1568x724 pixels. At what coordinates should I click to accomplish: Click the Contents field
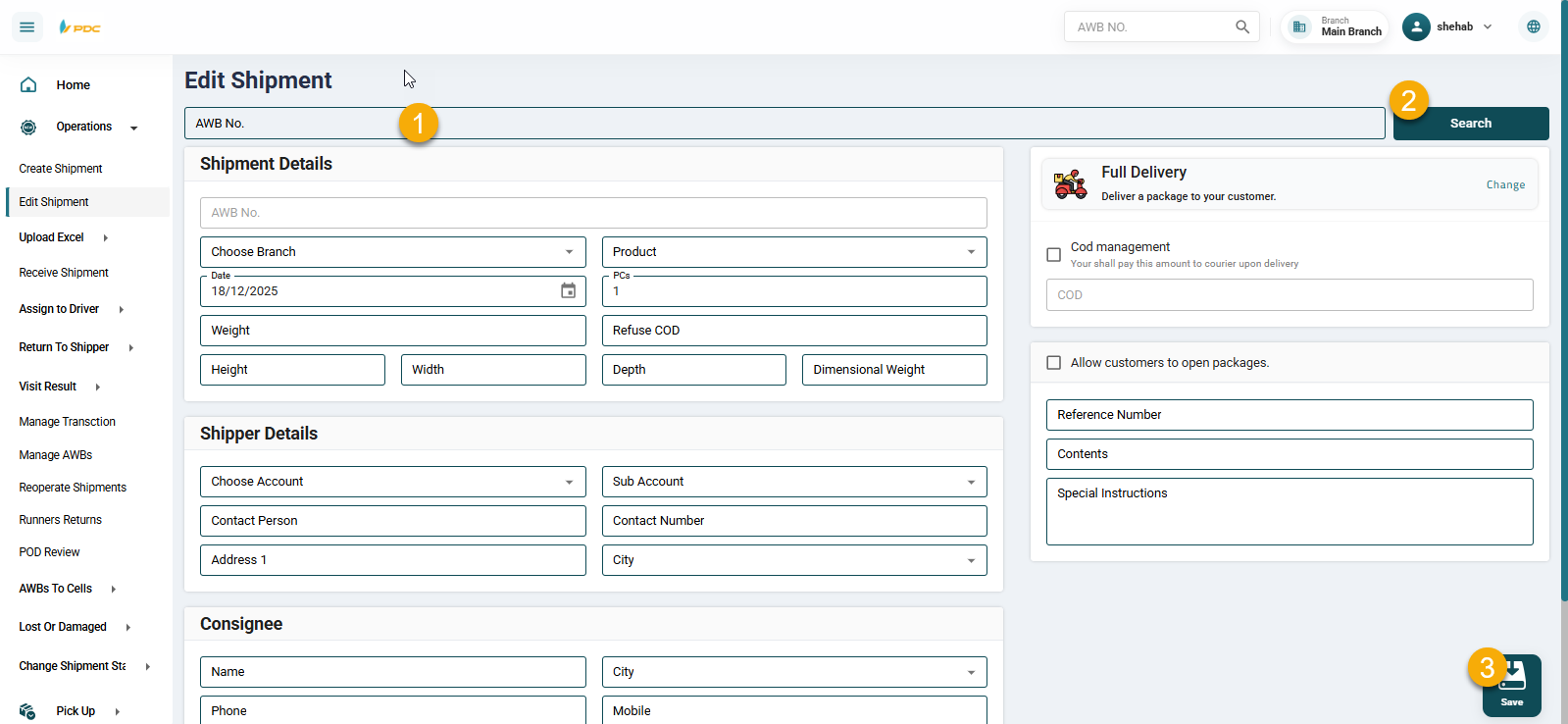[x=1290, y=454]
